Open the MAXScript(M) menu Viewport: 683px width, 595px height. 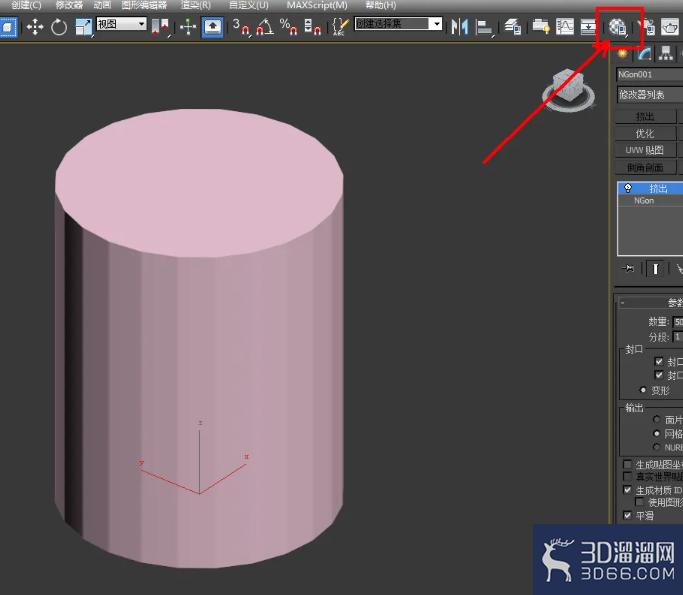317,5
